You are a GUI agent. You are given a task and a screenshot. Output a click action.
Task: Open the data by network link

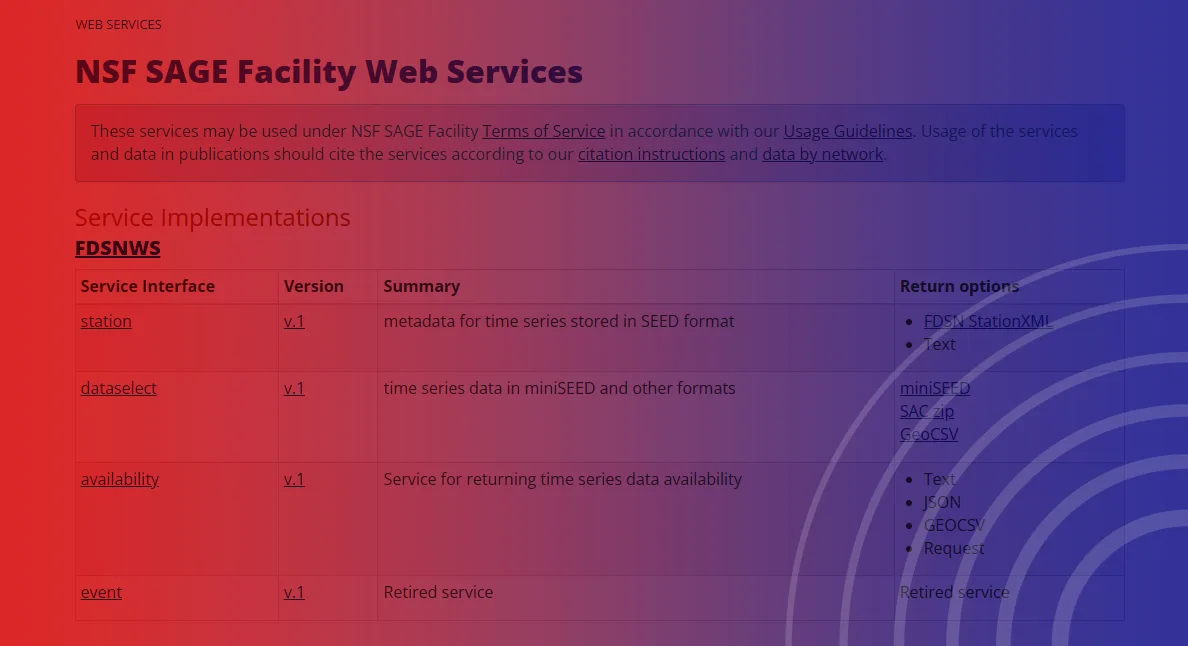pos(822,154)
